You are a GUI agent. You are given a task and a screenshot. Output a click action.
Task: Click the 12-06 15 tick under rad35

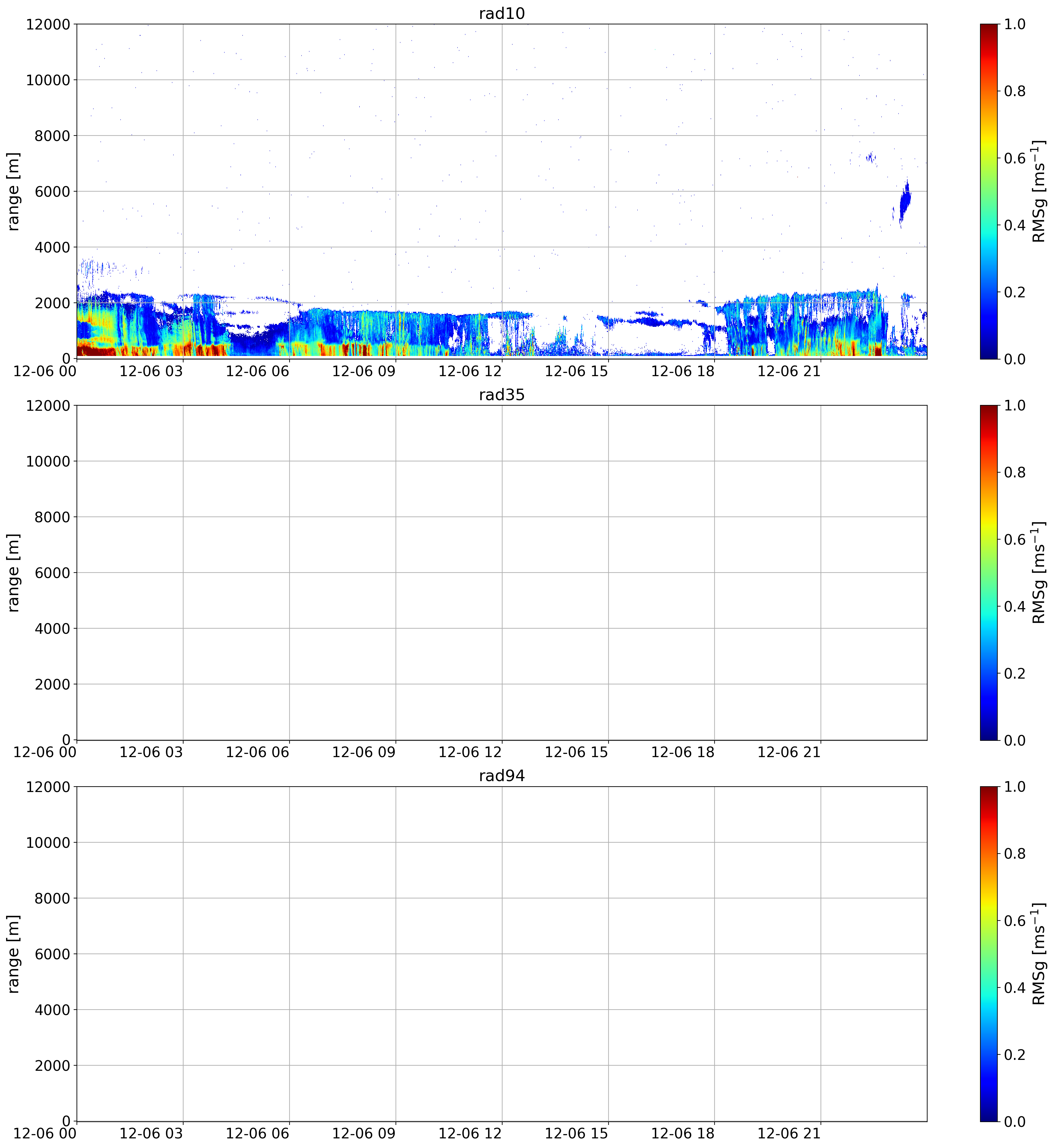pos(577,752)
